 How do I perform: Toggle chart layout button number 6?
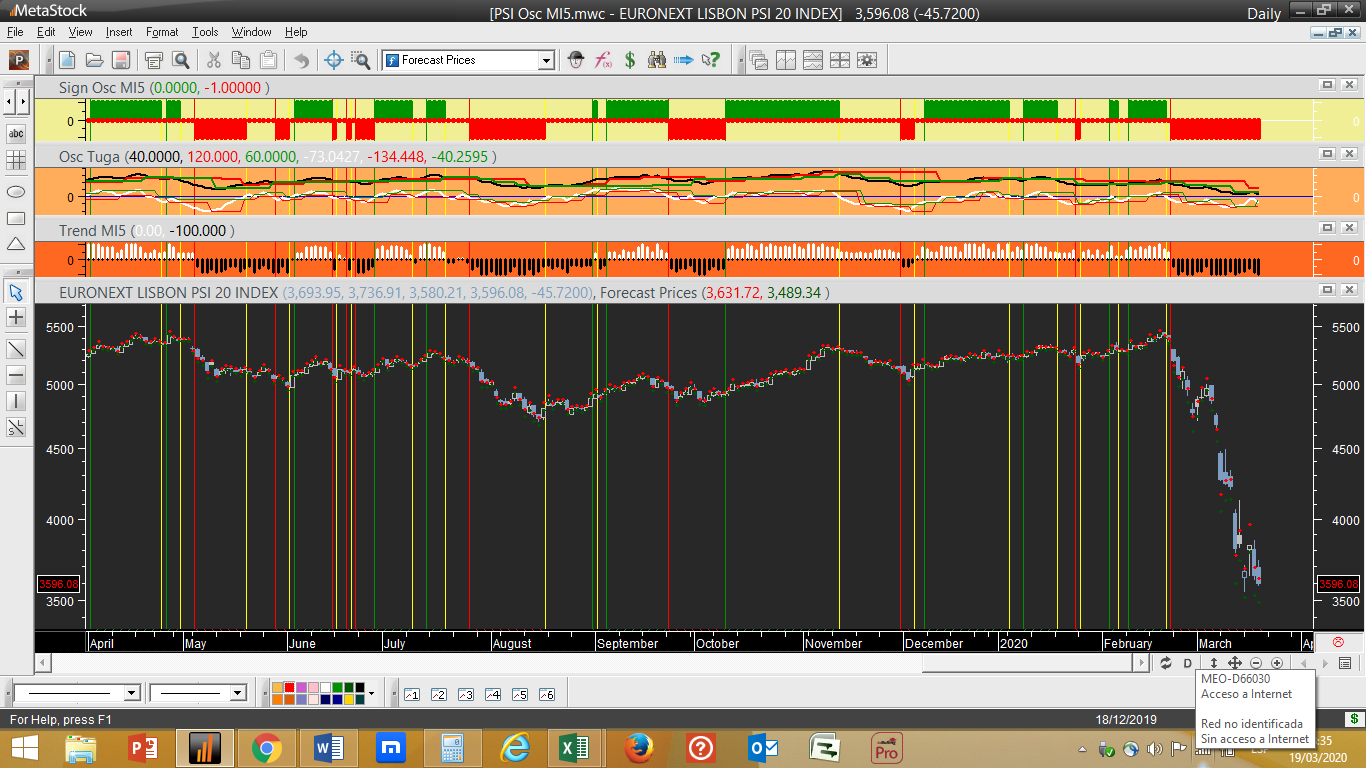(547, 694)
